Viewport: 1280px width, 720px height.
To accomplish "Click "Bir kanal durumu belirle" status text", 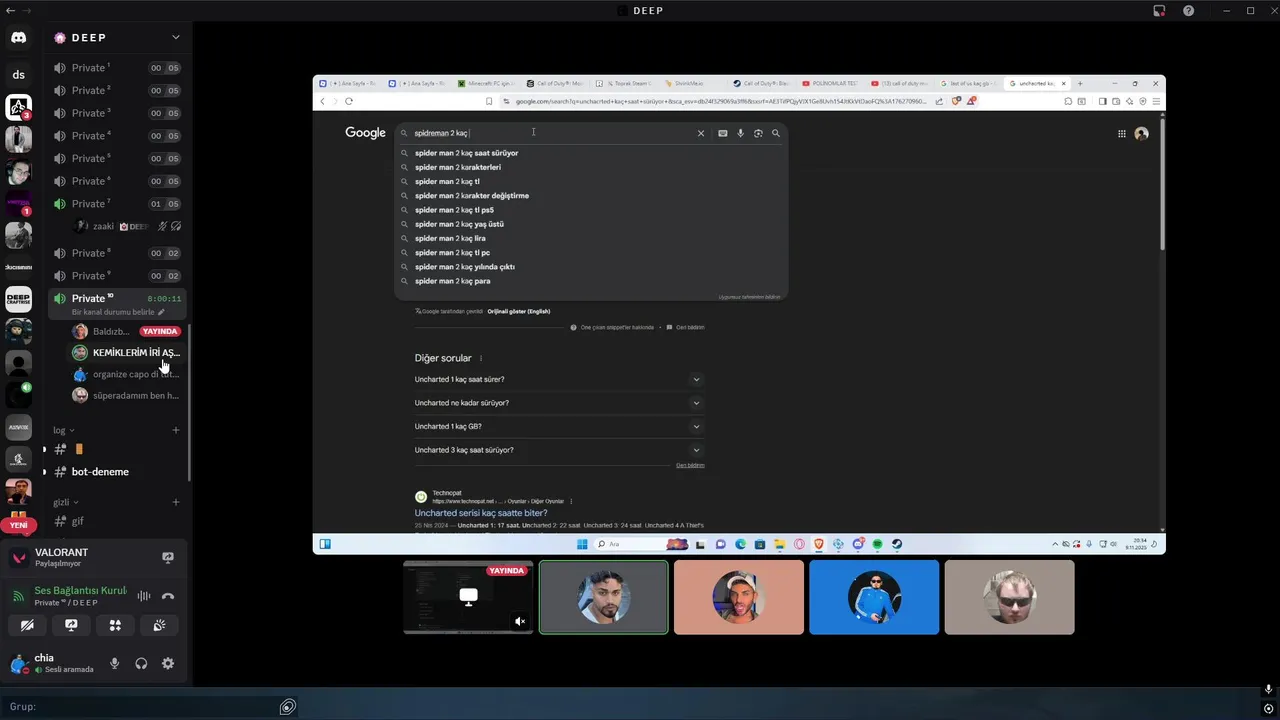I will click(x=113, y=312).
